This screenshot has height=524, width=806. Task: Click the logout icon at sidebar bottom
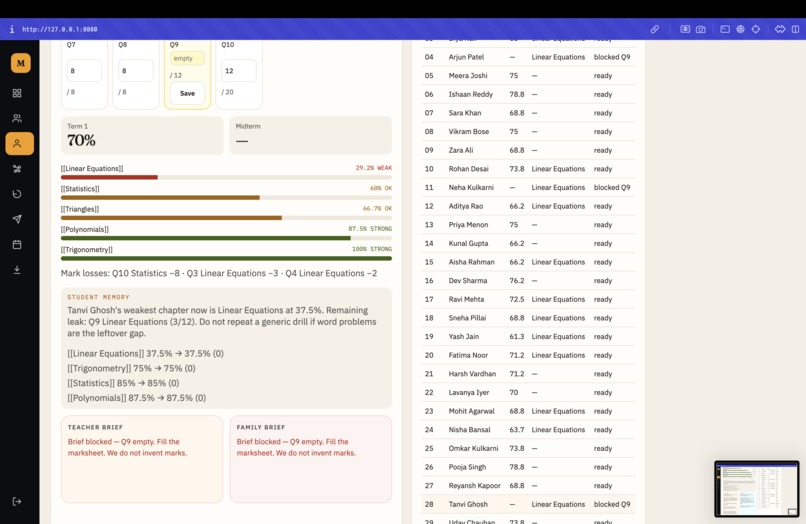17,501
